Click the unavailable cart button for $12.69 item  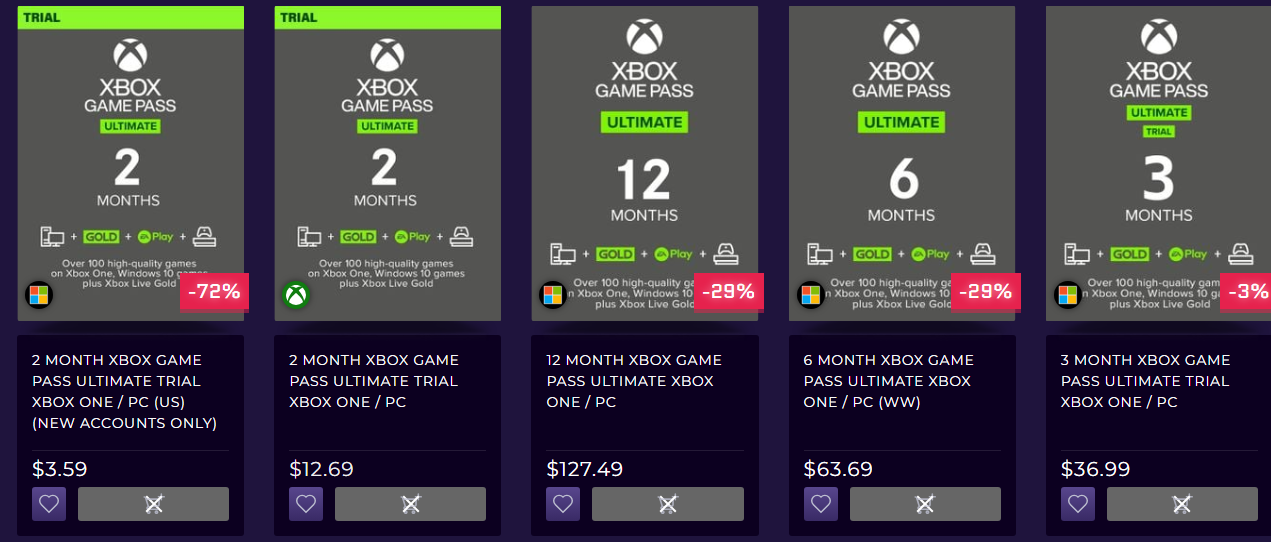coord(410,504)
